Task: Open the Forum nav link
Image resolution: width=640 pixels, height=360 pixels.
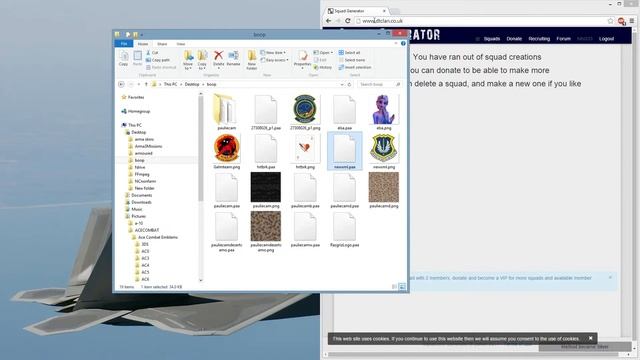Action: (x=563, y=39)
